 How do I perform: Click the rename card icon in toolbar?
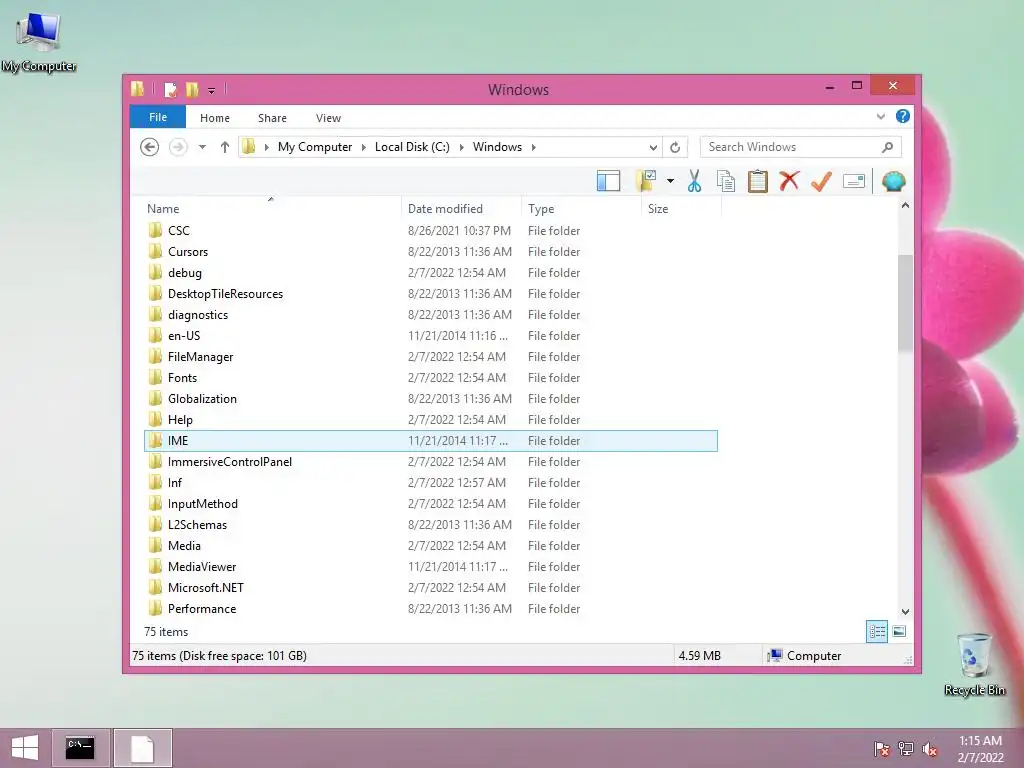[854, 181]
